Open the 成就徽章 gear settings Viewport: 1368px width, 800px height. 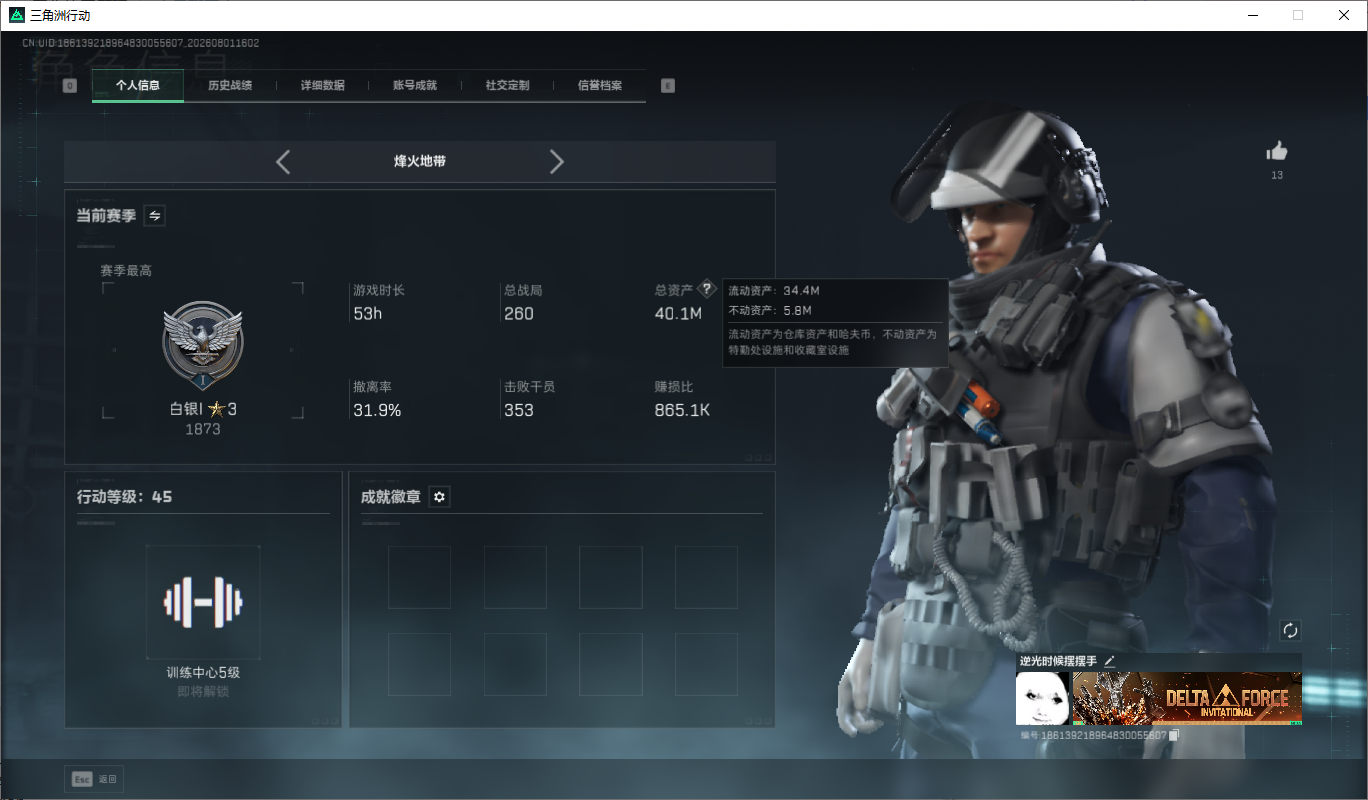[439, 497]
